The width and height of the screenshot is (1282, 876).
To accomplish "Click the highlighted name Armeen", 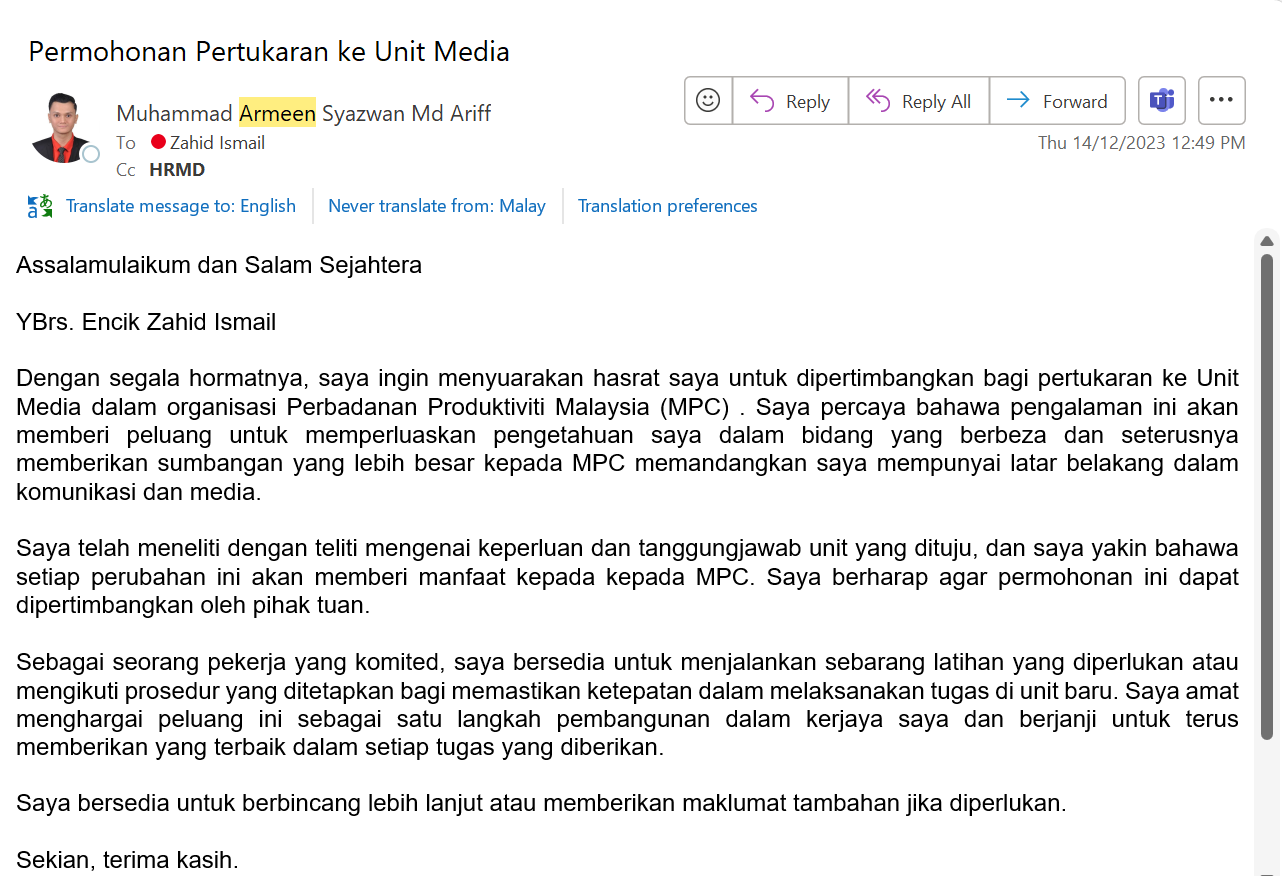I will (277, 113).
